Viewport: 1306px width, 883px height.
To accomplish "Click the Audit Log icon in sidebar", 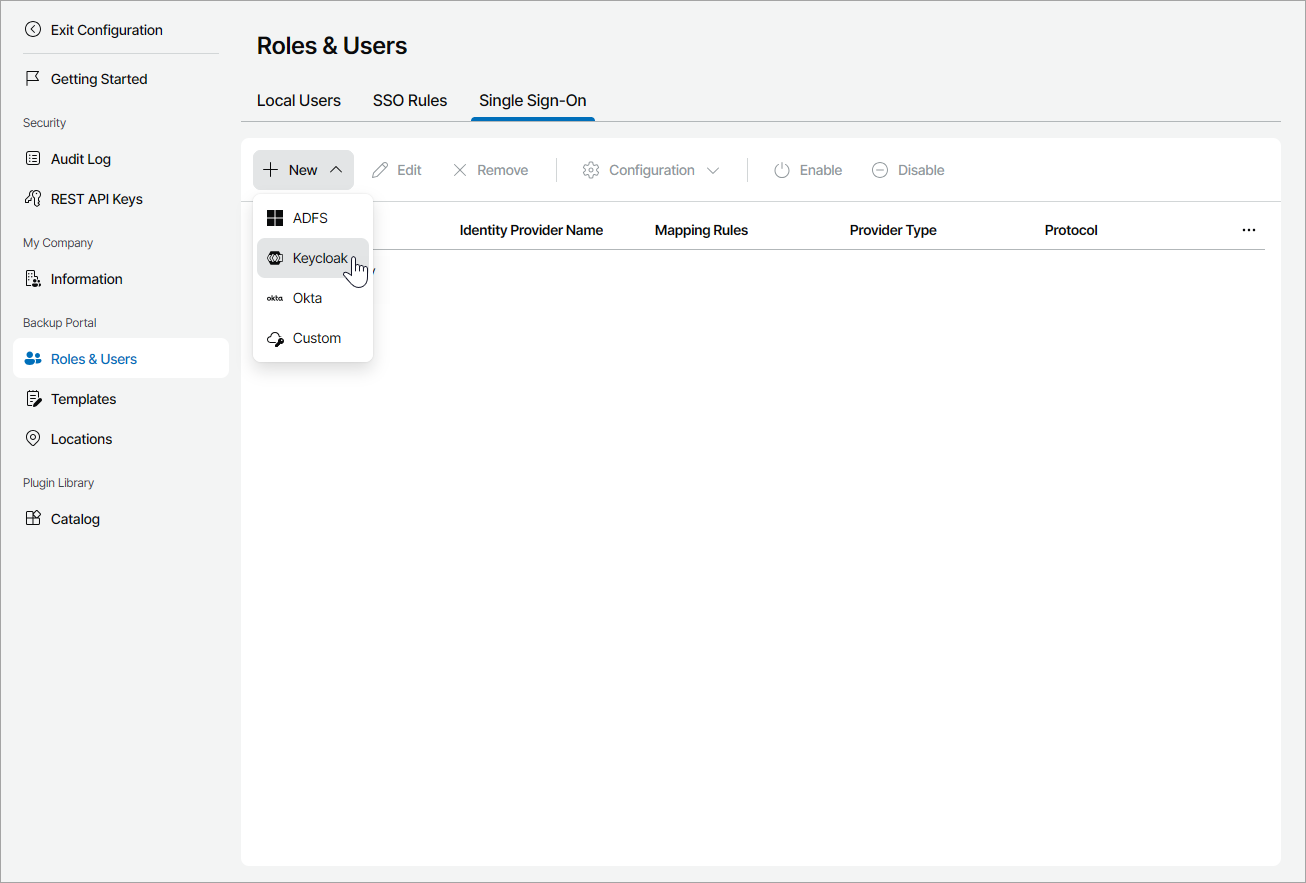I will click(x=33, y=159).
